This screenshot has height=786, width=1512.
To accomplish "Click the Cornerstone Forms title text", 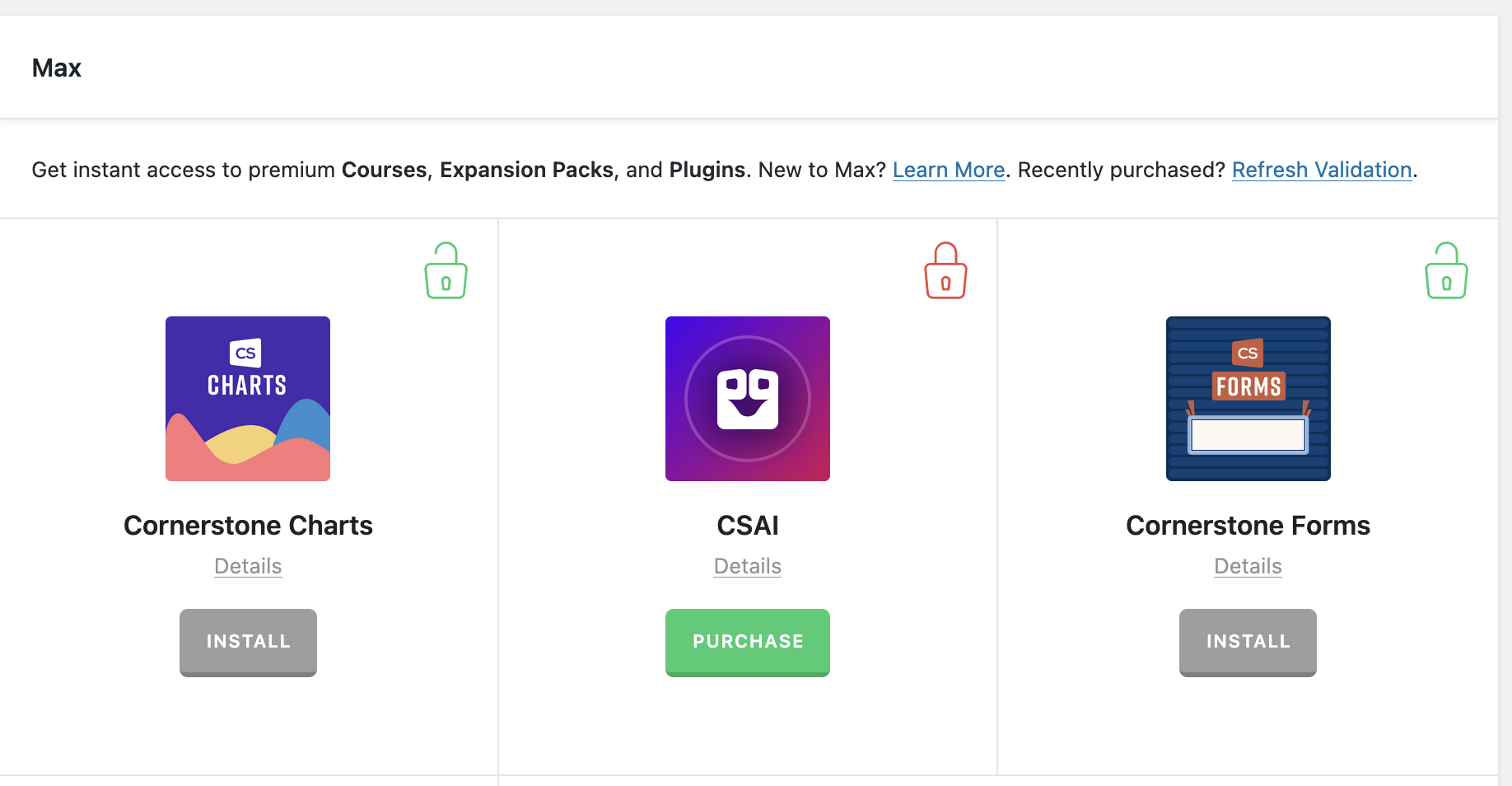I will (1248, 526).
